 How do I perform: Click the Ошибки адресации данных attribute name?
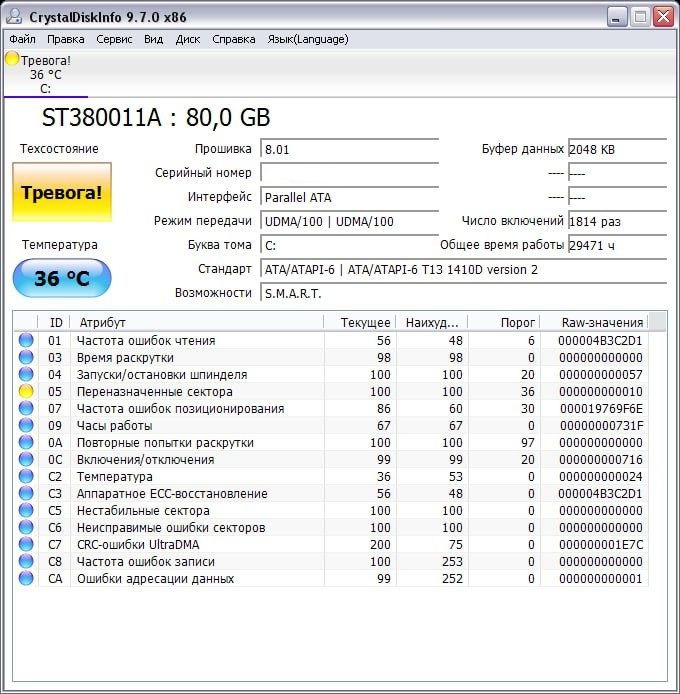click(x=155, y=578)
